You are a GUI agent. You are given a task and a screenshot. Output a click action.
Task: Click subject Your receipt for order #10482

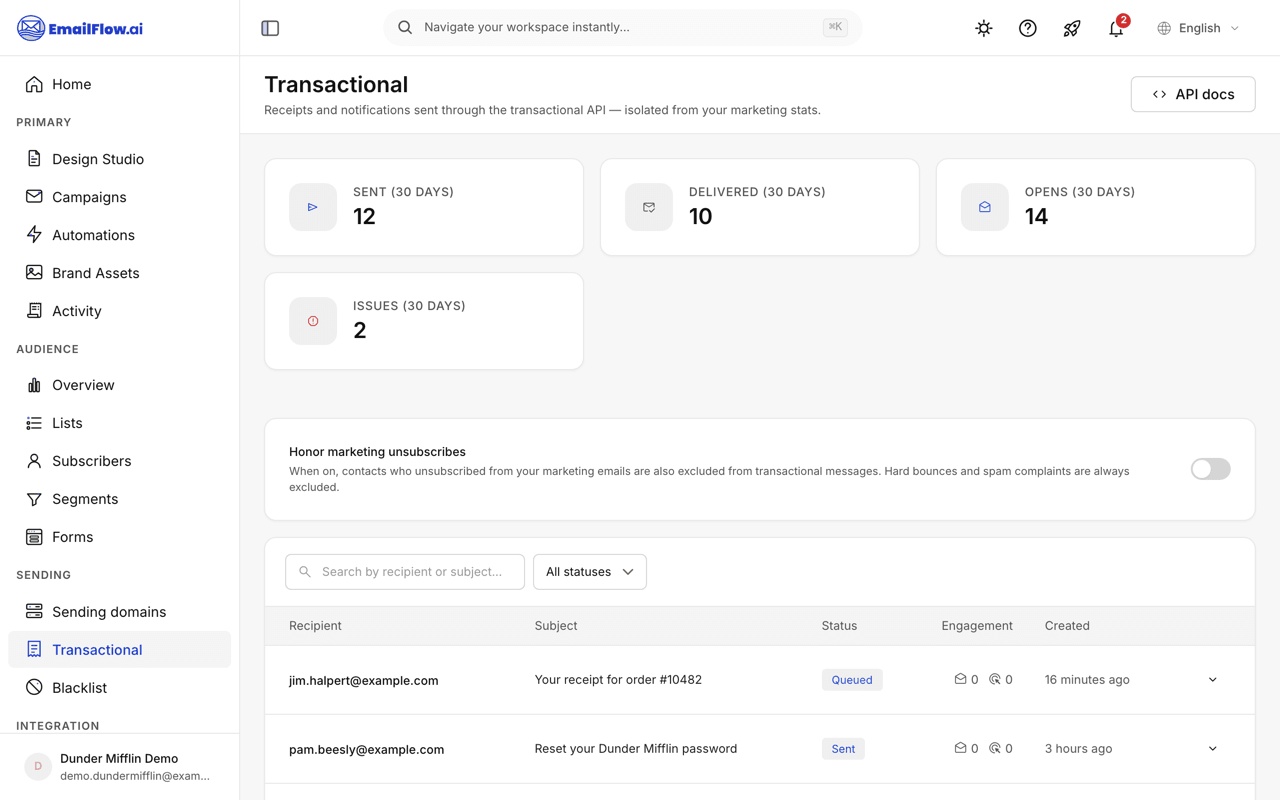618,680
